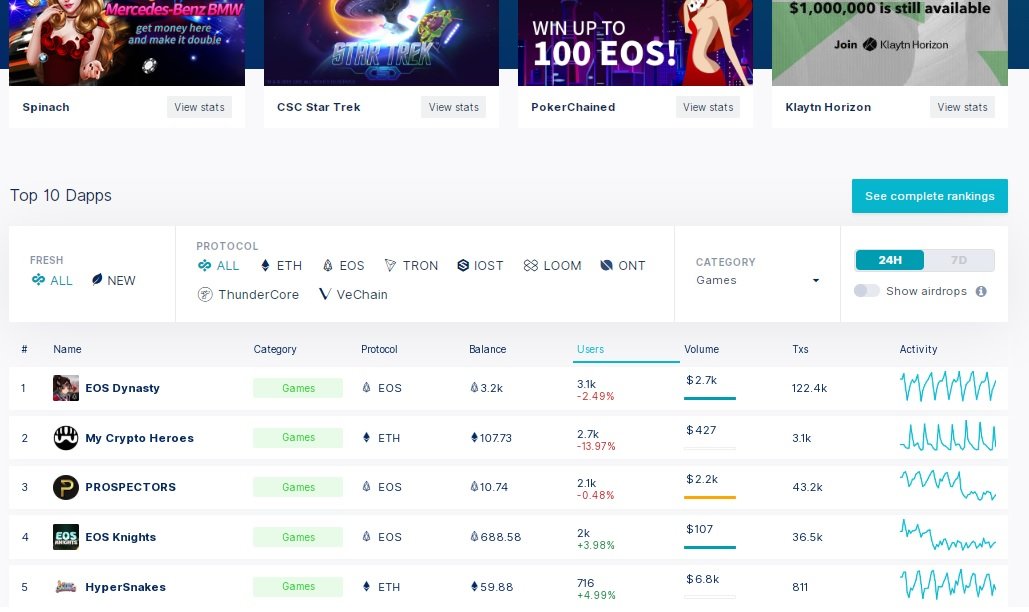Viewport: 1029px width, 612px height.
Task: Open the Category dropdown showing Games
Action: click(x=757, y=280)
